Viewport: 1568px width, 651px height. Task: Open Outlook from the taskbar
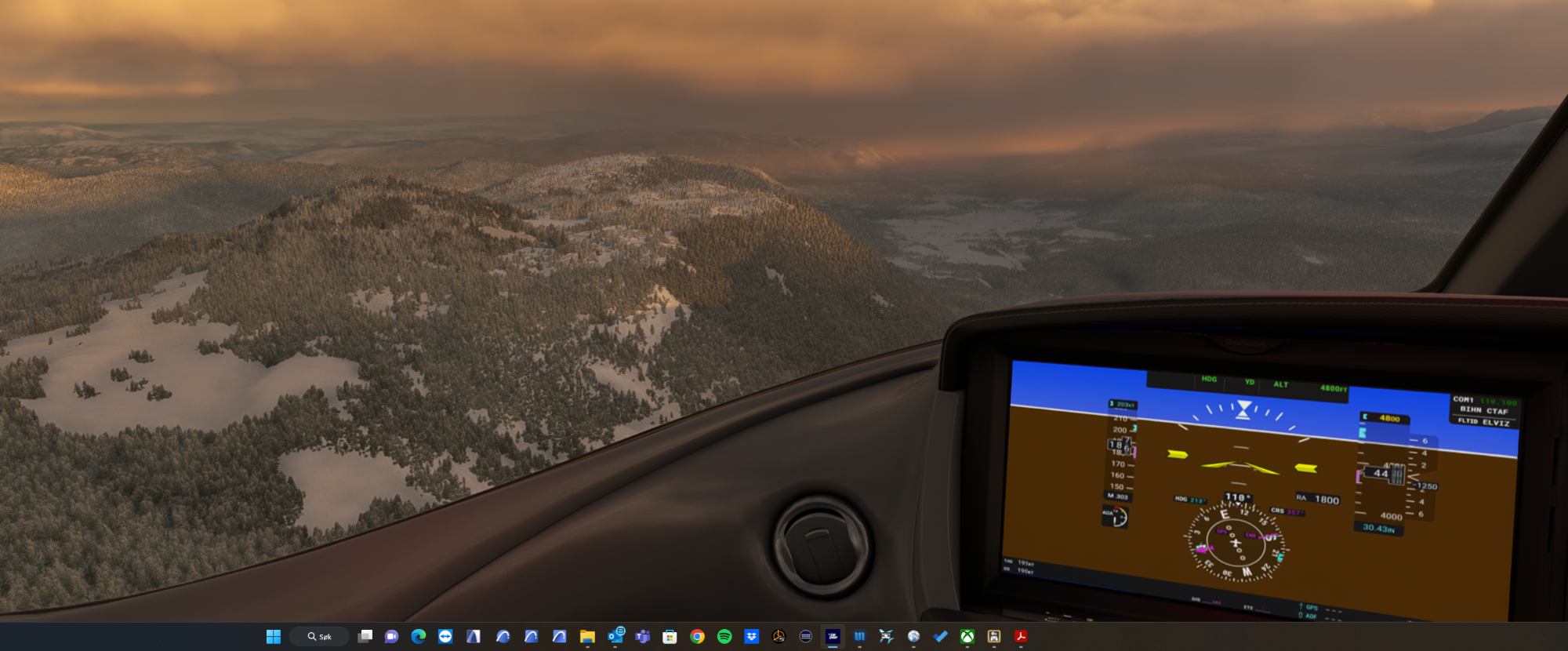click(x=615, y=637)
